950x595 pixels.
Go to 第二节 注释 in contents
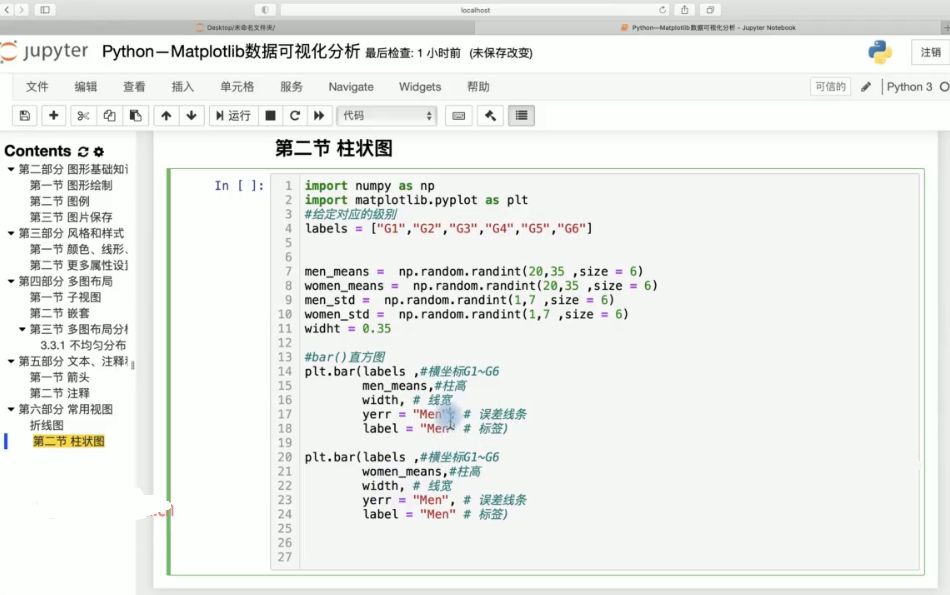pos(59,393)
